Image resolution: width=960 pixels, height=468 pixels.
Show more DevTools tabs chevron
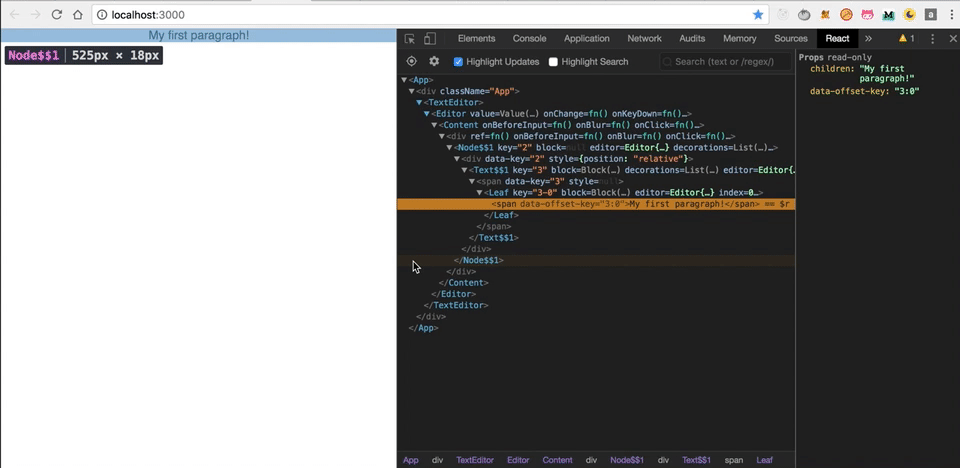(868, 39)
